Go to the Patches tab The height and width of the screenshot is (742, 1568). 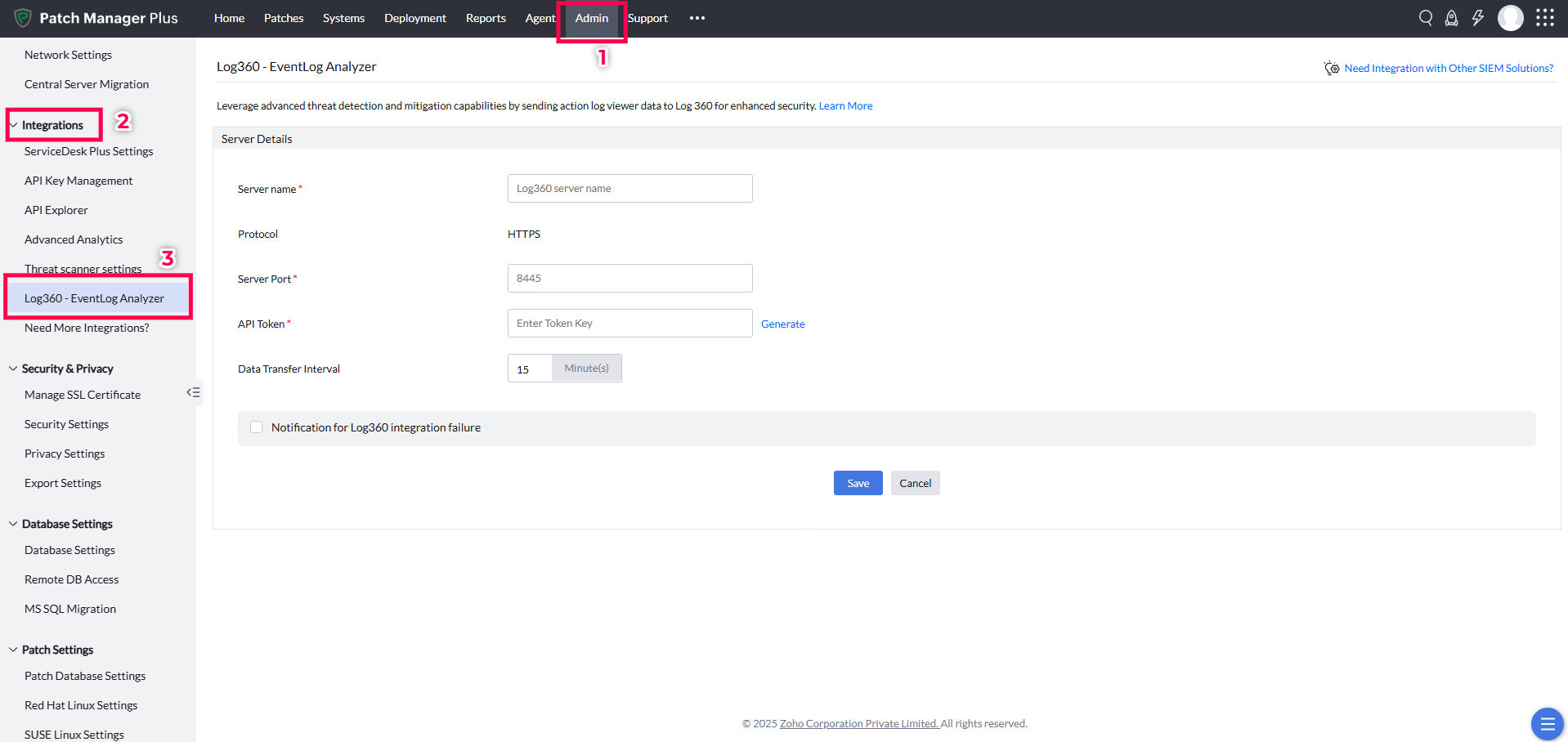click(284, 18)
